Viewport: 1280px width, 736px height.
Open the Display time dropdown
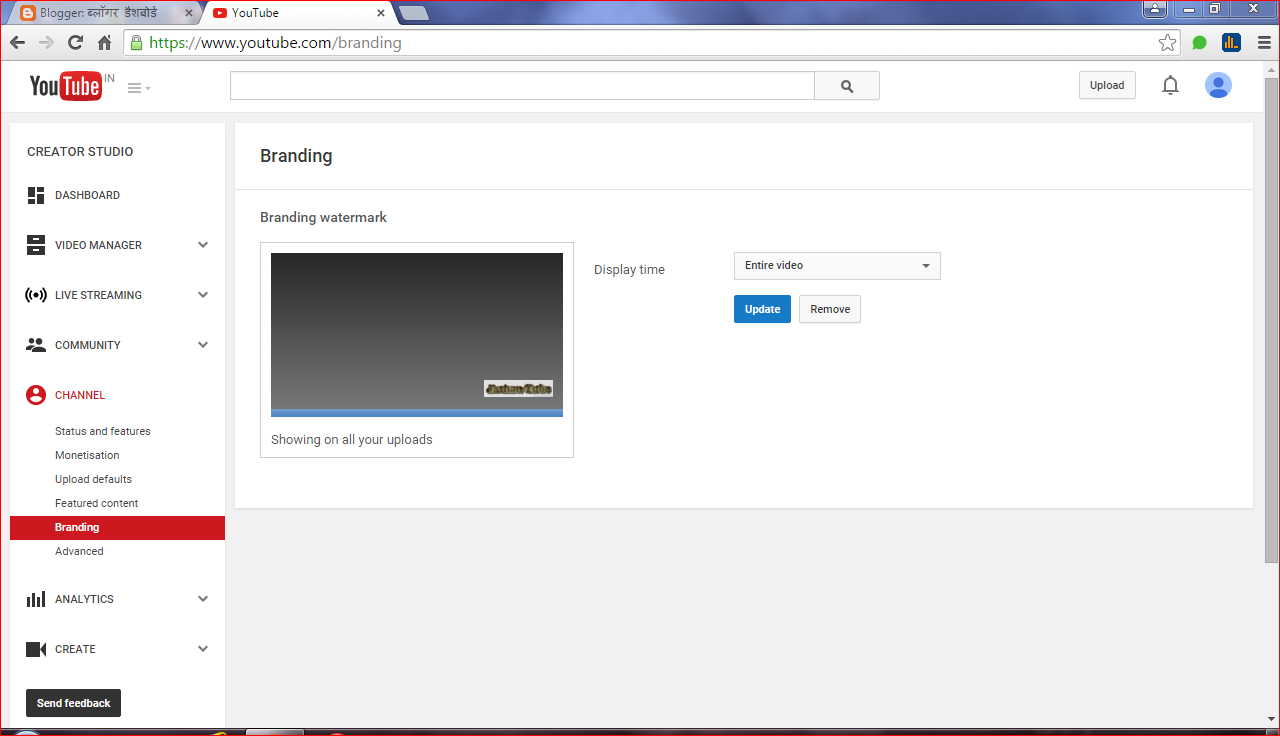click(837, 266)
